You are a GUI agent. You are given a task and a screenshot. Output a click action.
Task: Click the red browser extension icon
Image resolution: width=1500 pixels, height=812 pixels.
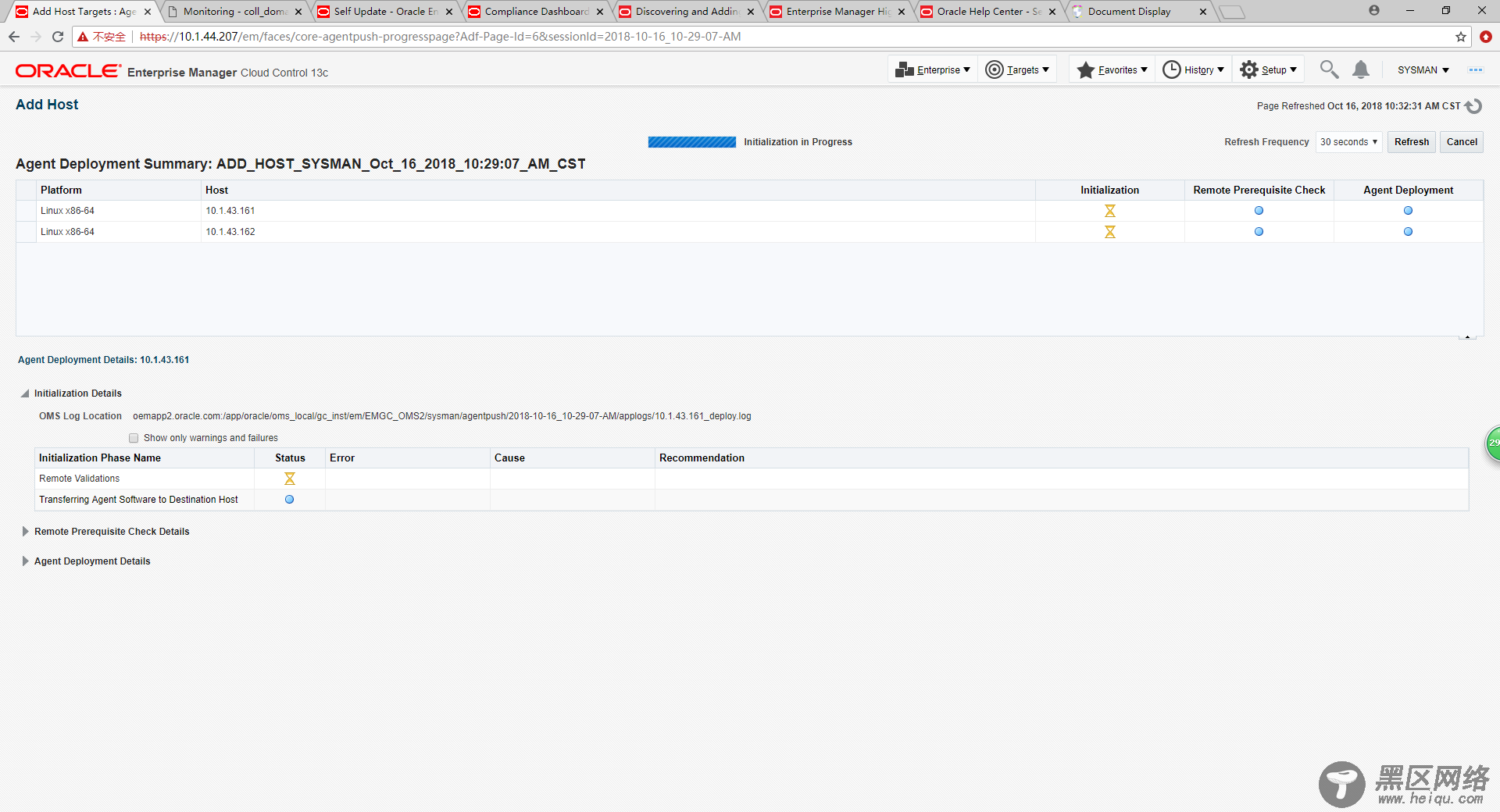click(x=1486, y=37)
